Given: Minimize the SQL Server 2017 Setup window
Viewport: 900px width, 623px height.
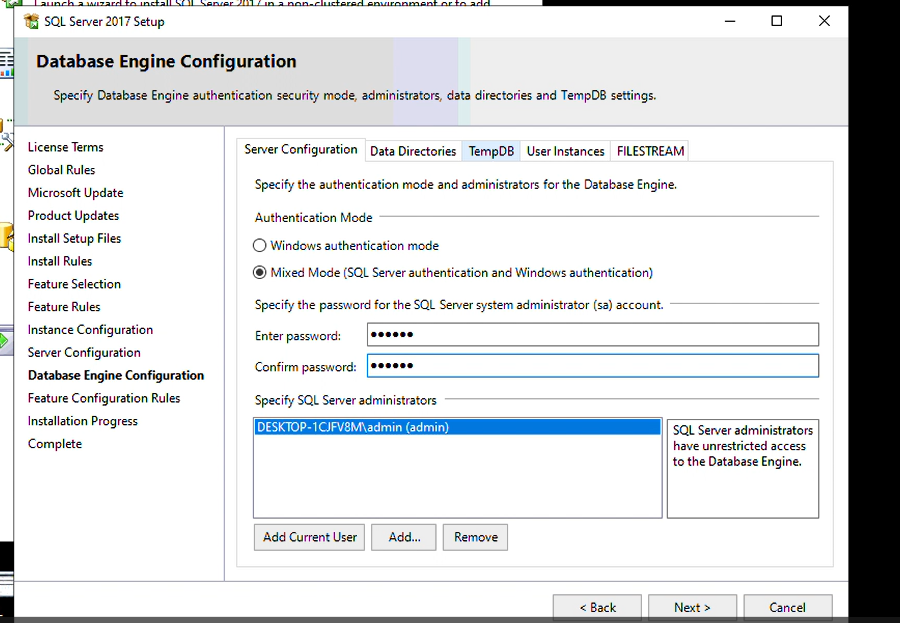Looking at the screenshot, I should click(730, 21).
